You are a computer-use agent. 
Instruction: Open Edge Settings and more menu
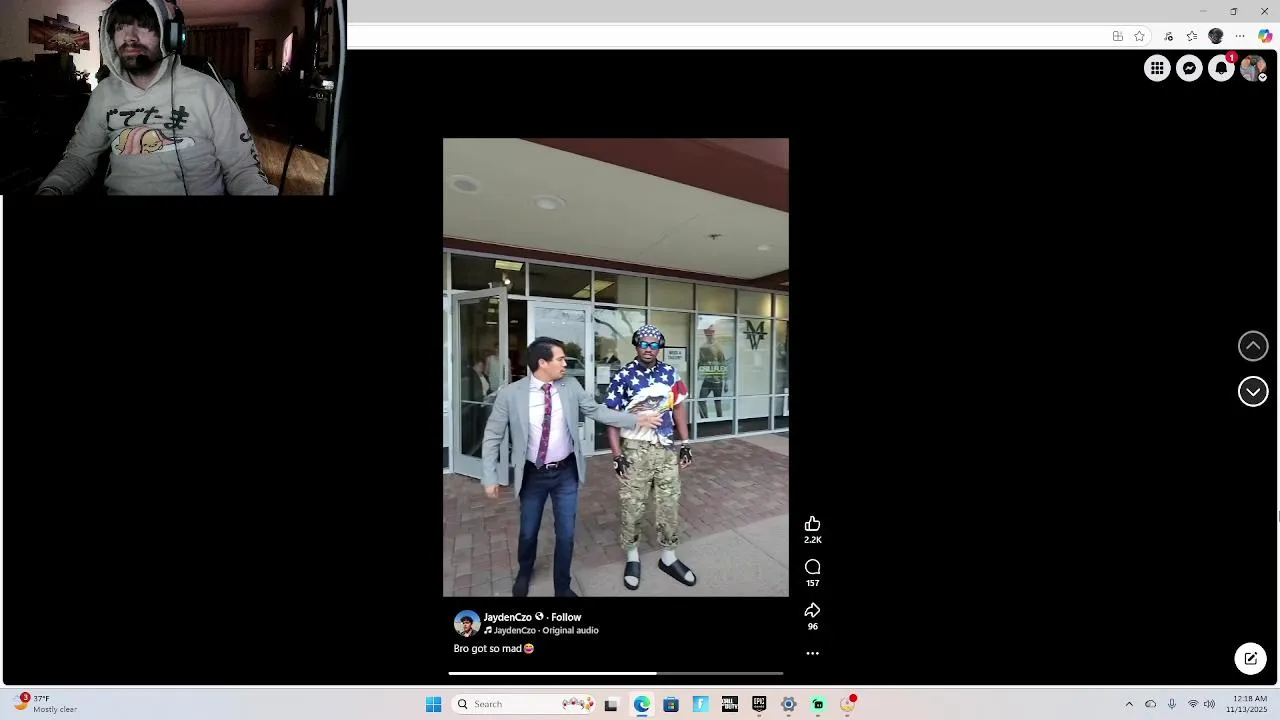point(1240,36)
